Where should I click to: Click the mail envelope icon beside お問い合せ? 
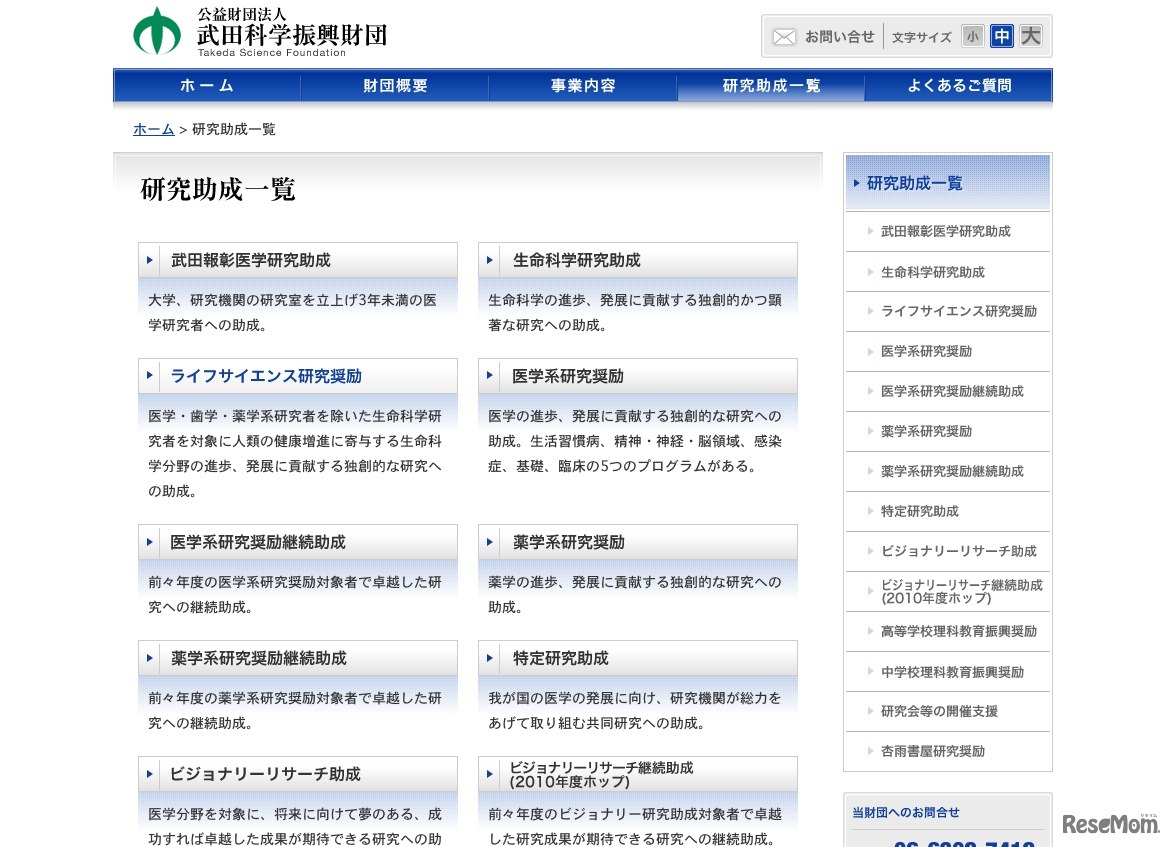pyautogui.click(x=784, y=36)
